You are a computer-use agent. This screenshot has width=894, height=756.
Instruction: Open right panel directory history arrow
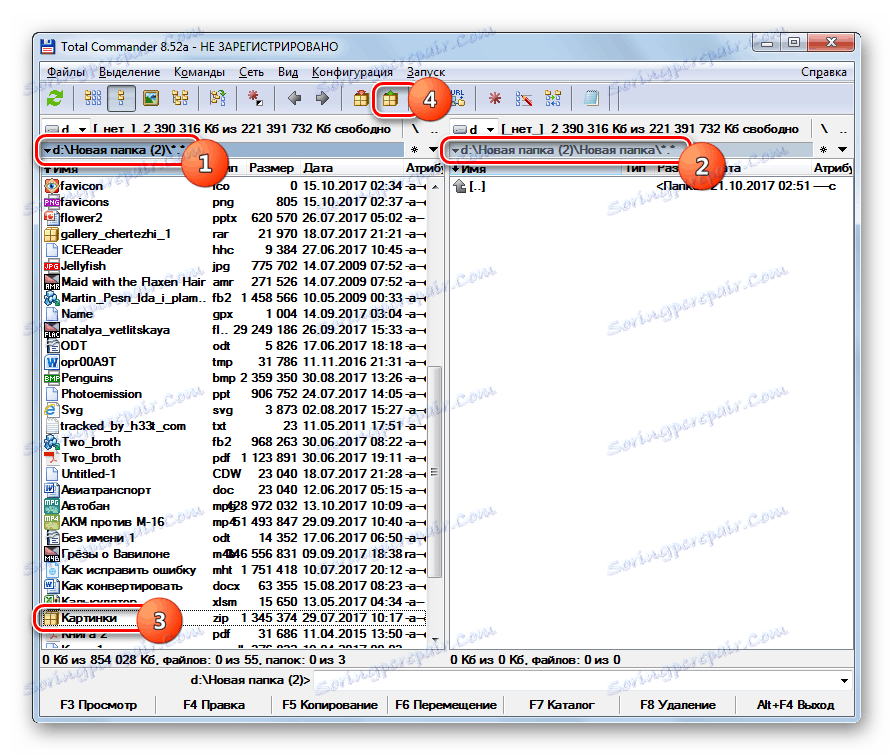(x=842, y=150)
